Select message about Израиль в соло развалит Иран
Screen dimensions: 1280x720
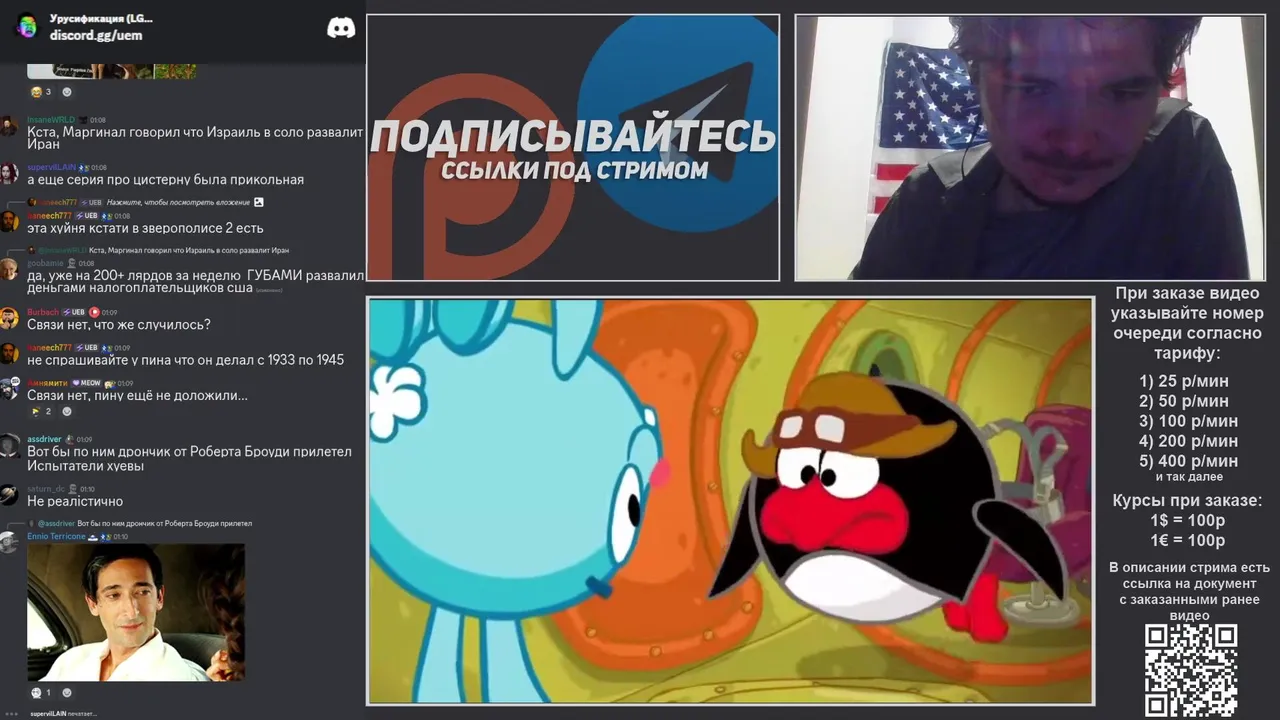tap(195, 138)
